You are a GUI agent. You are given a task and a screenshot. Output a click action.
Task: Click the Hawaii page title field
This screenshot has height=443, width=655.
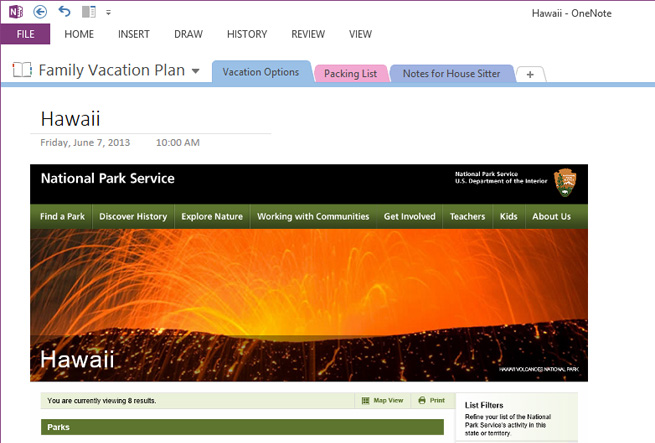(70, 119)
